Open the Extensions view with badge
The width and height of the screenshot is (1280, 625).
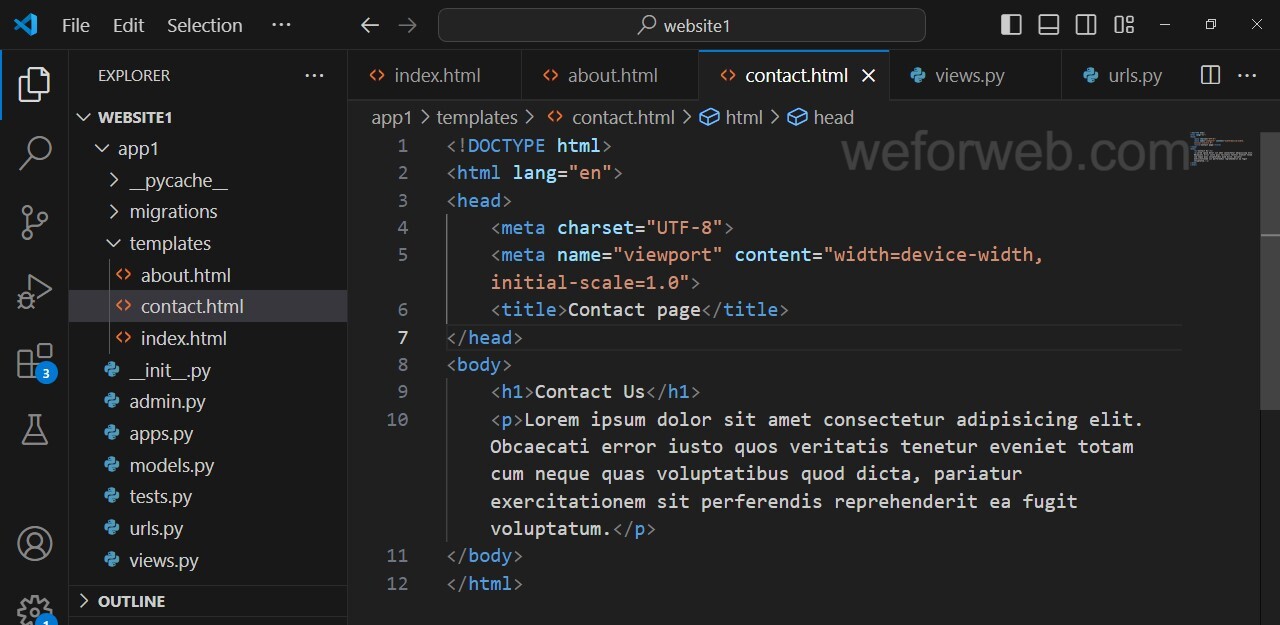[x=35, y=362]
